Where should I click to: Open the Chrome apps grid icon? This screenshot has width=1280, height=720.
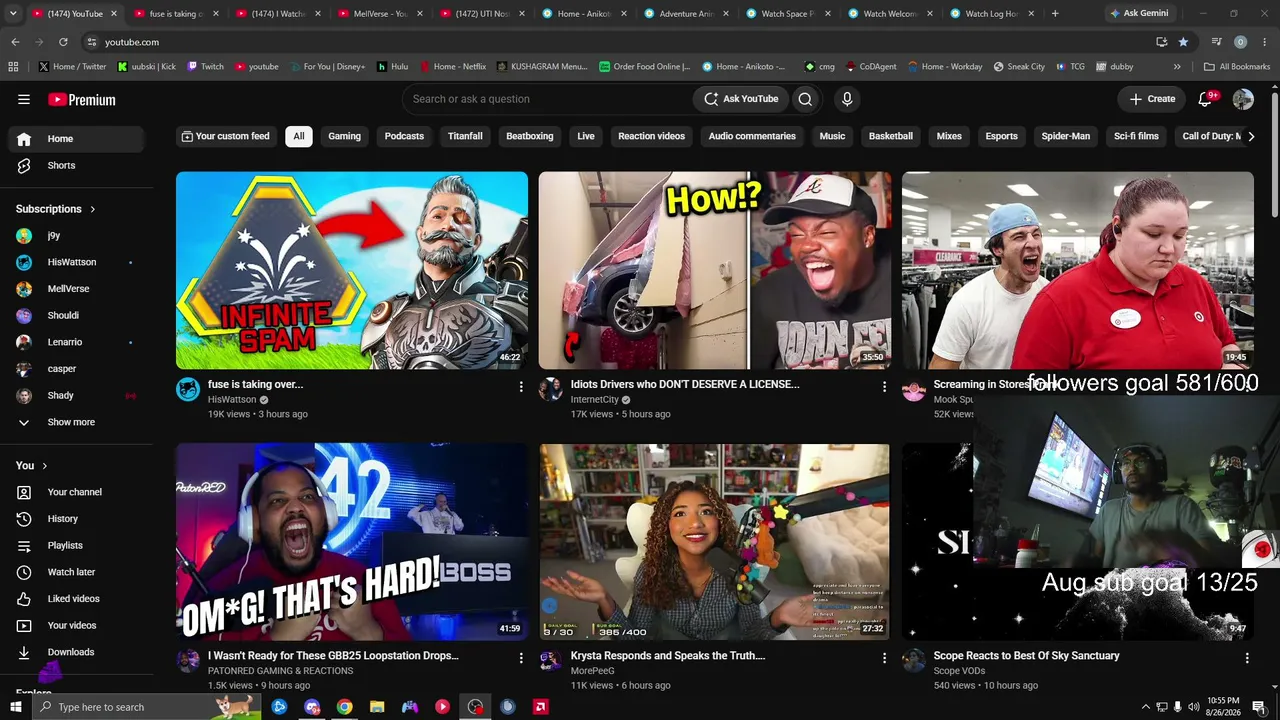click(13, 67)
